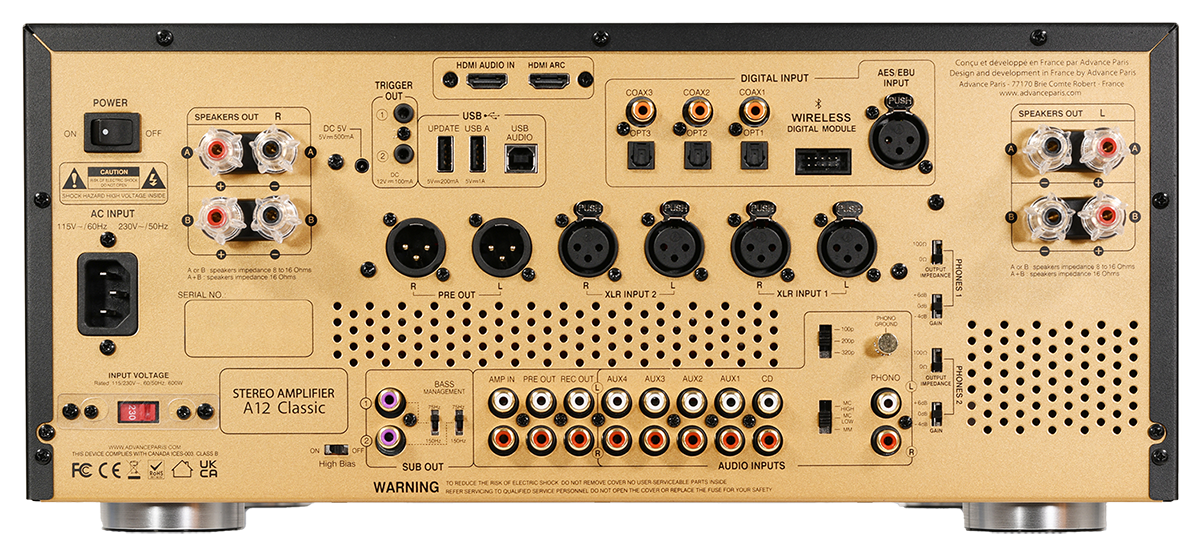Select SUB OUT jack 2

392,438
